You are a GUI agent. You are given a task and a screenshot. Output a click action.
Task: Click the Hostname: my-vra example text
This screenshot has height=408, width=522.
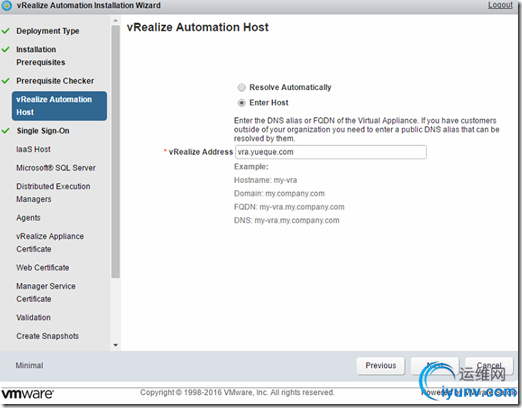[x=265, y=180]
